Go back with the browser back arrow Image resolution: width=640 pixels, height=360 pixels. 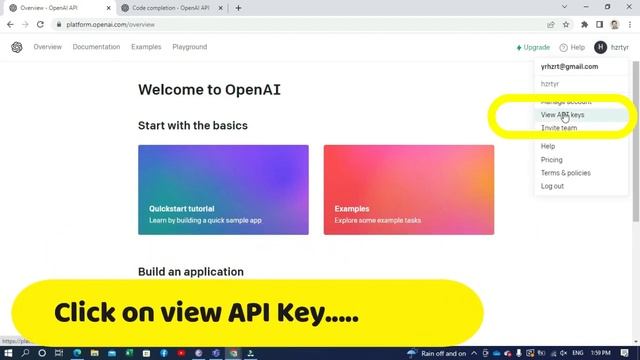point(10,24)
